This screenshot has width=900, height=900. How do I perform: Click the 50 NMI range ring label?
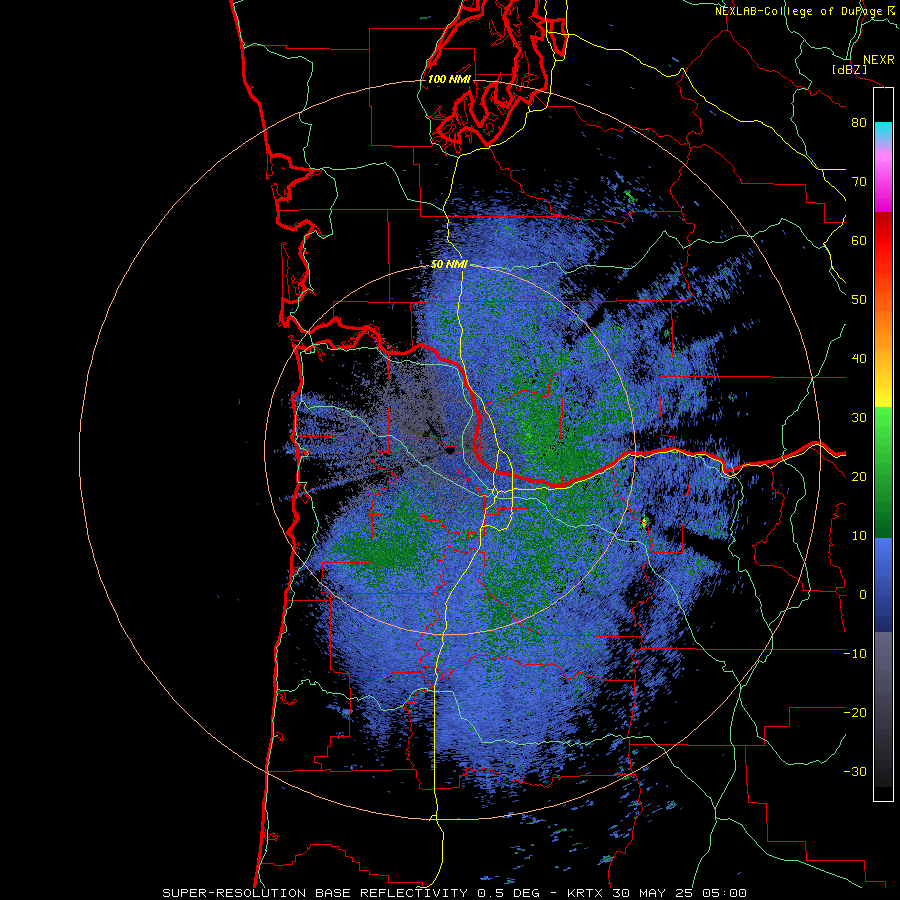[449, 265]
